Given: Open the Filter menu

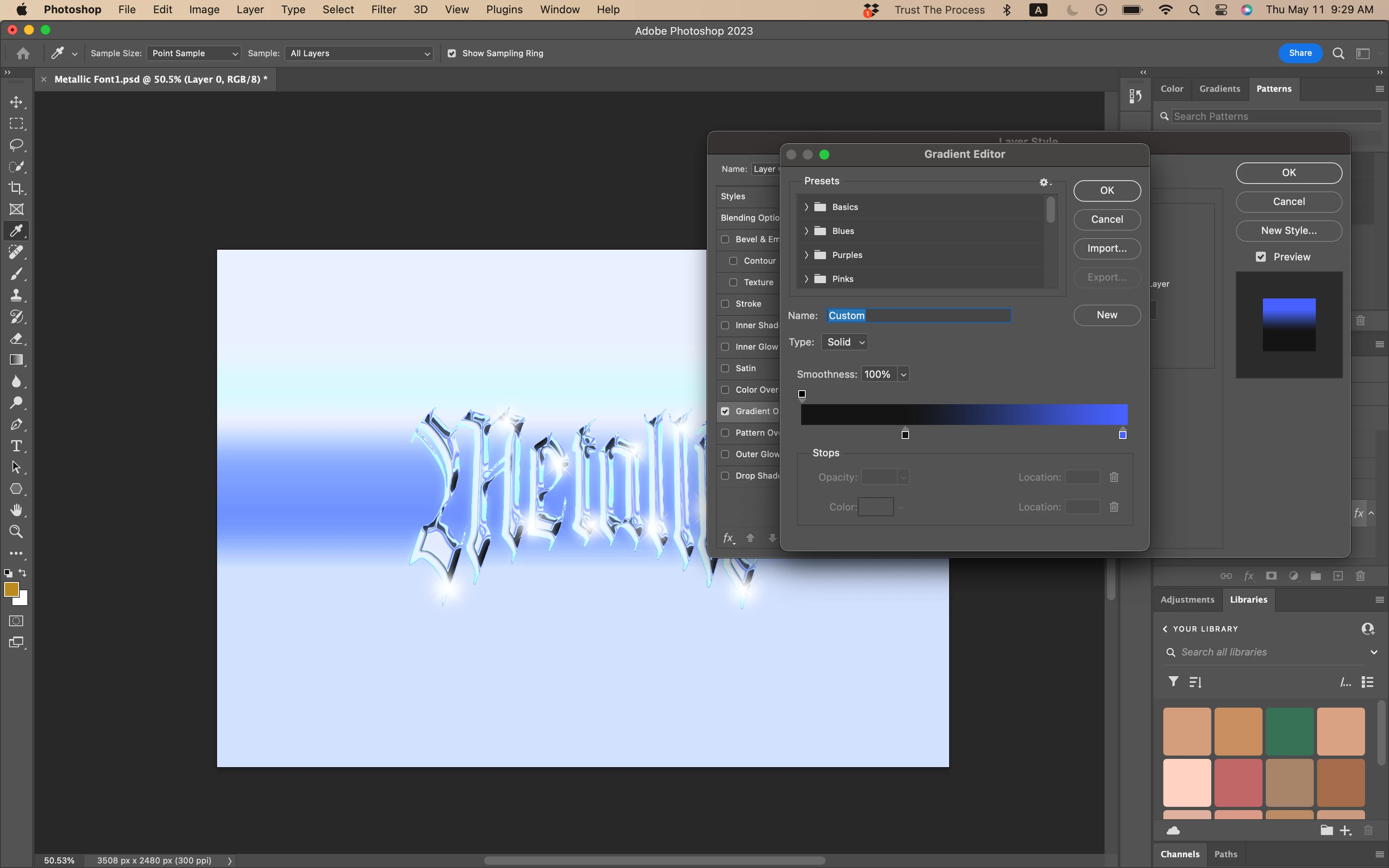Looking at the screenshot, I should tap(383, 10).
